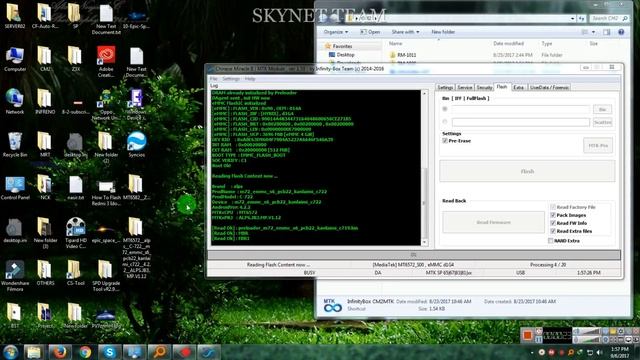Image resolution: width=640 pixels, height=360 pixels.
Task: Open the Z3X desktop folder
Action: (x=75, y=58)
